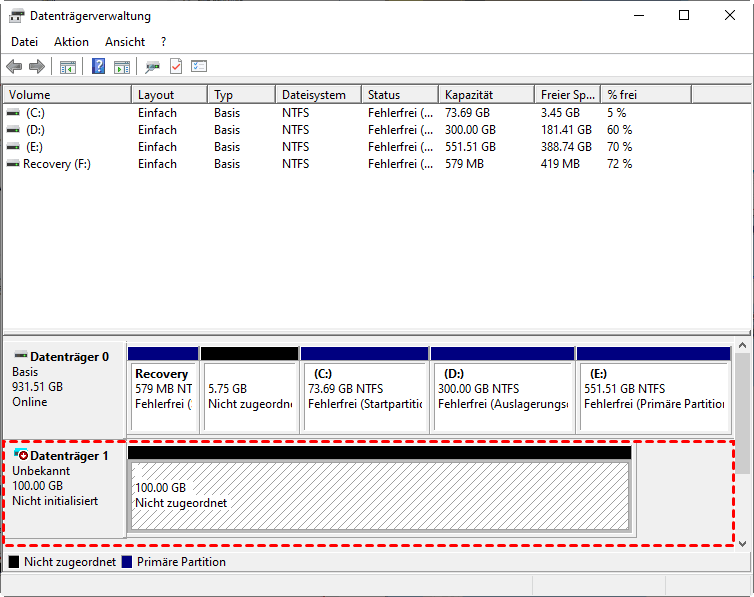Viewport: 754px width, 597px height.
Task: Maximize the Datenträgerverwaltung window
Action: tap(684, 15)
